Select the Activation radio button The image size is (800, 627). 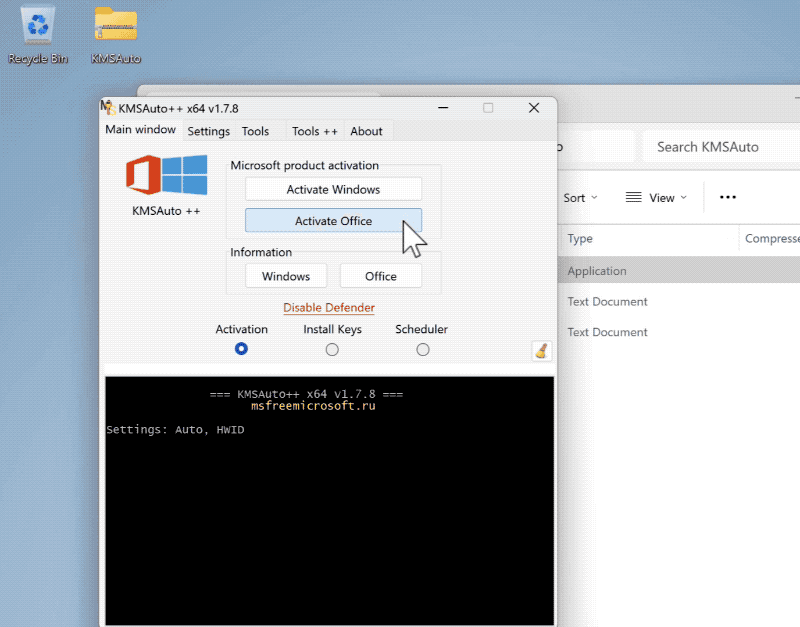tap(241, 349)
